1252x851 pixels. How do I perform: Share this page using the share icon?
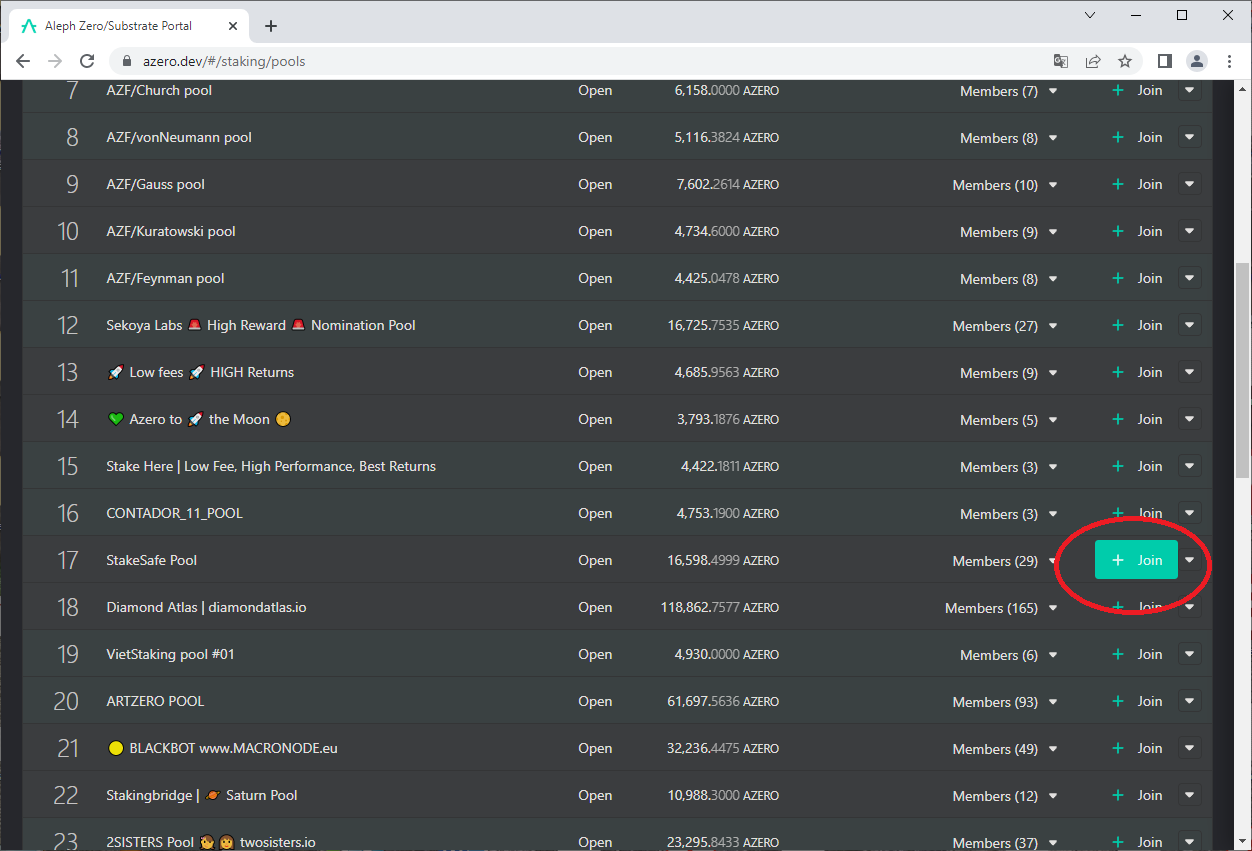1093,61
